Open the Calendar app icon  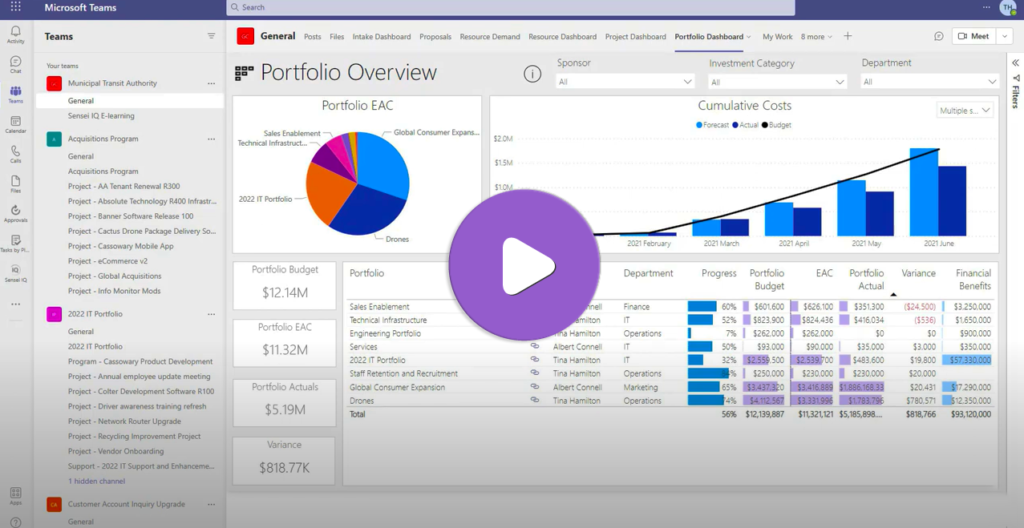[15, 124]
